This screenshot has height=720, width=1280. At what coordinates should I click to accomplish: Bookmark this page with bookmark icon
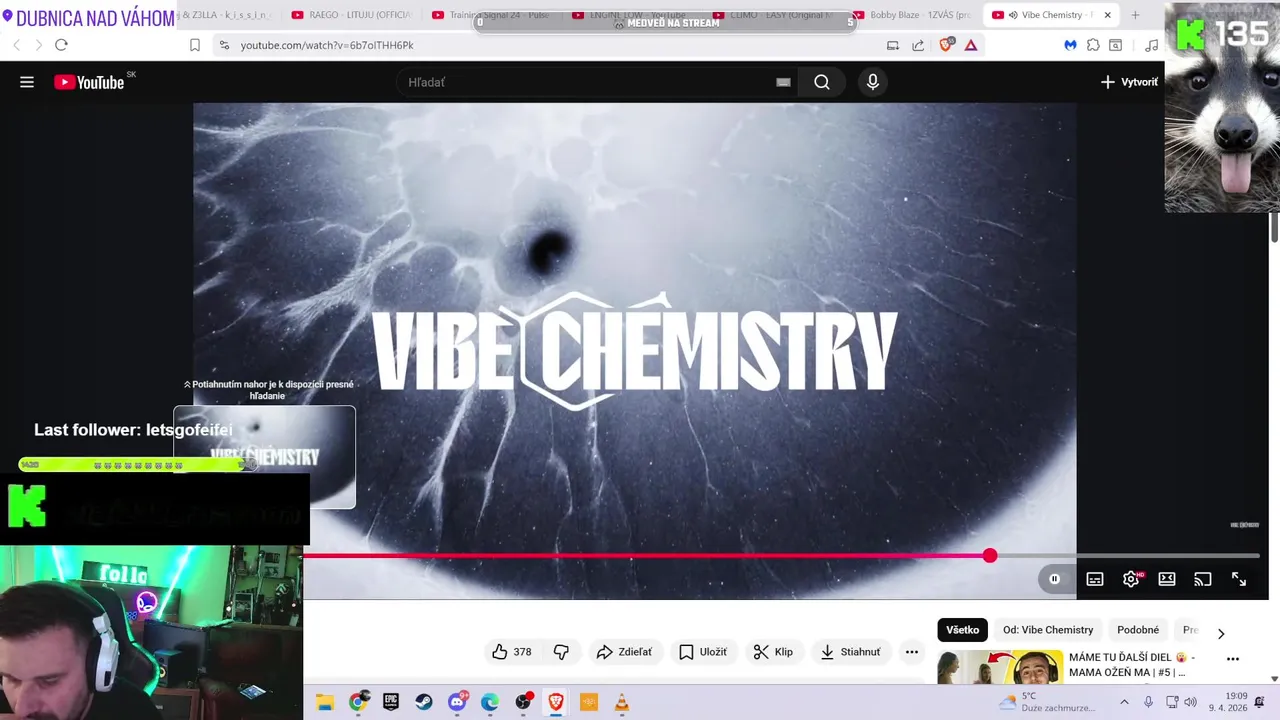pyautogui.click(x=195, y=45)
